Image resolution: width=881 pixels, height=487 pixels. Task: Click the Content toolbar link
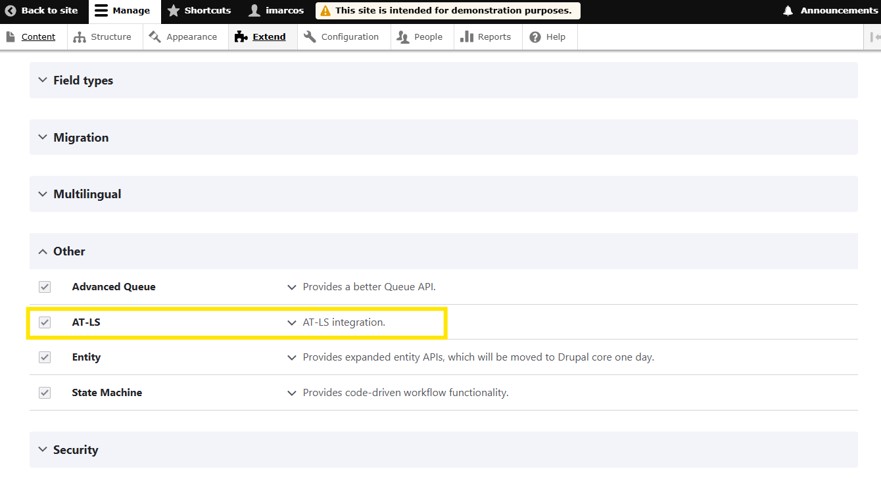pos(30,37)
